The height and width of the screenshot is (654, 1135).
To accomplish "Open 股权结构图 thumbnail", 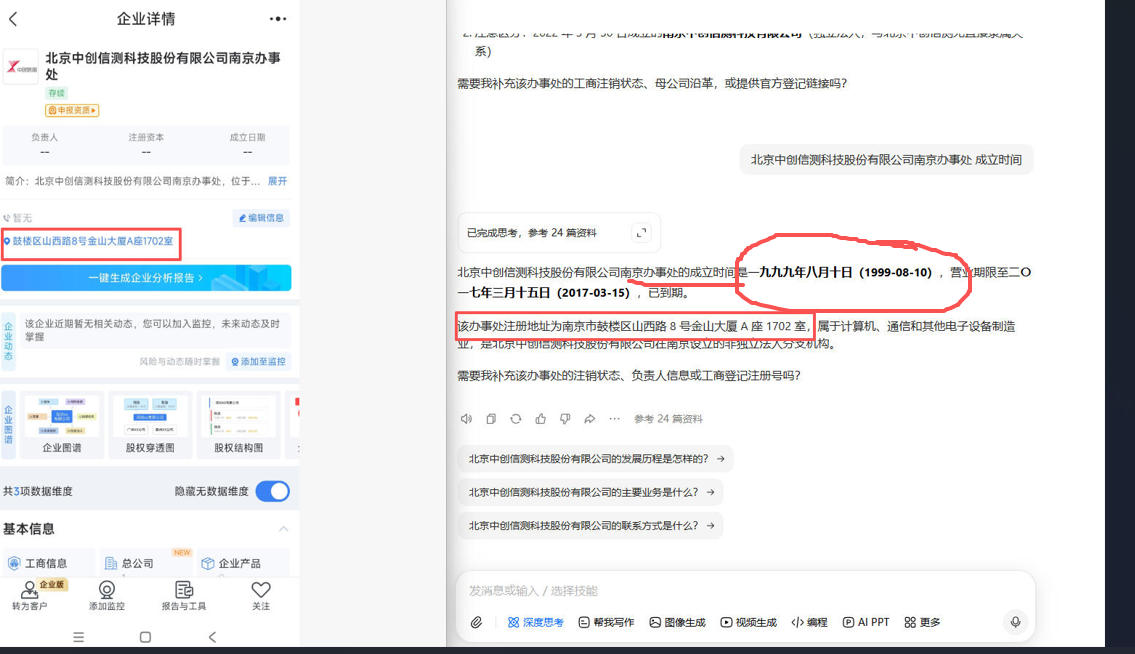I will [239, 424].
